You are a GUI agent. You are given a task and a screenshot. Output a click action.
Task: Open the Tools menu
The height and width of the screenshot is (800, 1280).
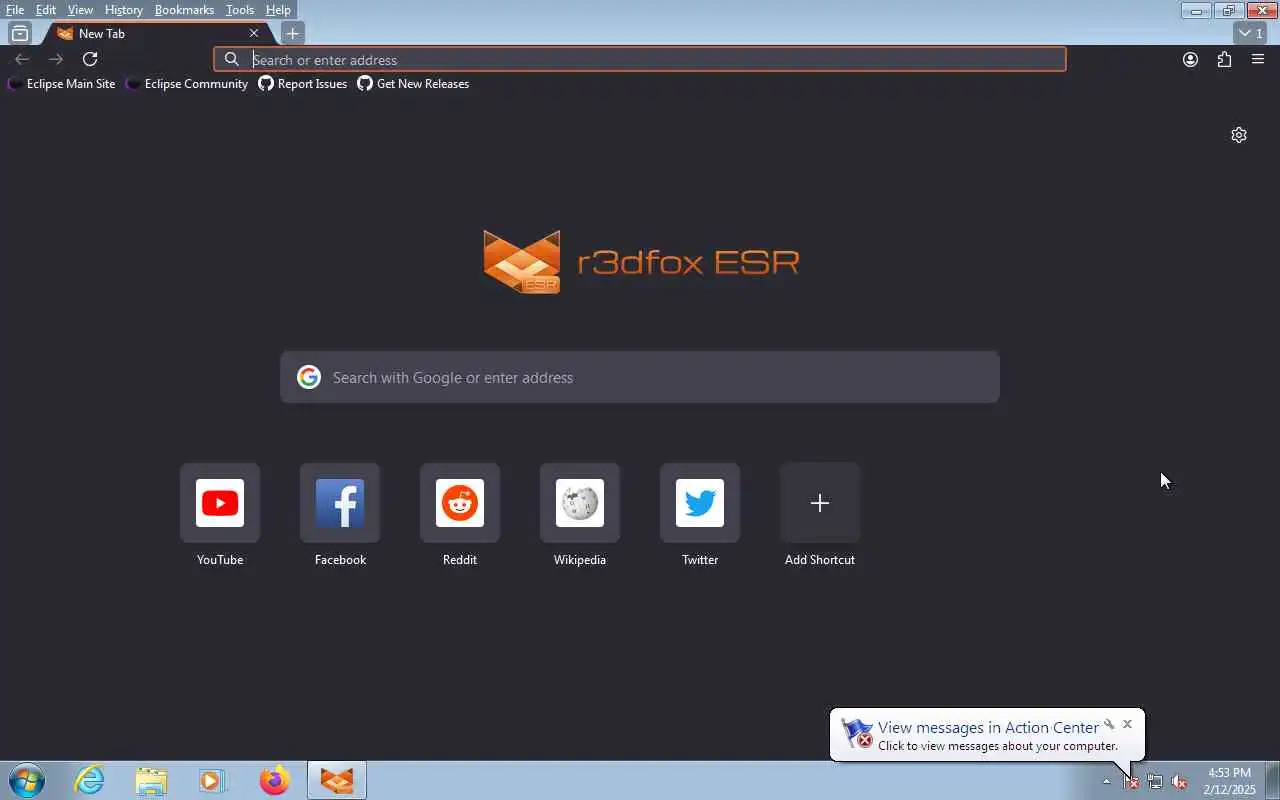pyautogui.click(x=240, y=9)
